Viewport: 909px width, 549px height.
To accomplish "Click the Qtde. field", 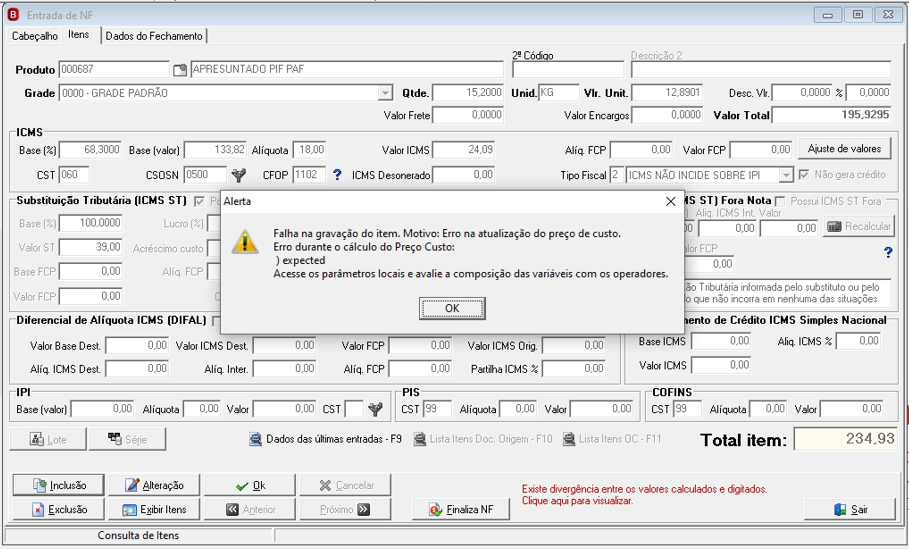I will pos(468,93).
